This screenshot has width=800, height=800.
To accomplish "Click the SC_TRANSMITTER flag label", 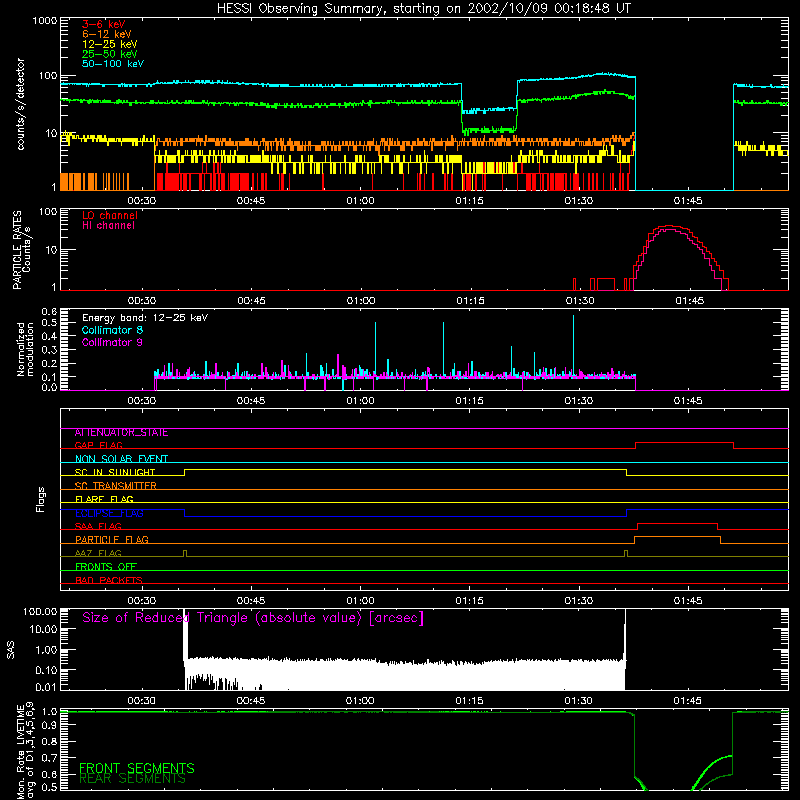I will point(116,486).
